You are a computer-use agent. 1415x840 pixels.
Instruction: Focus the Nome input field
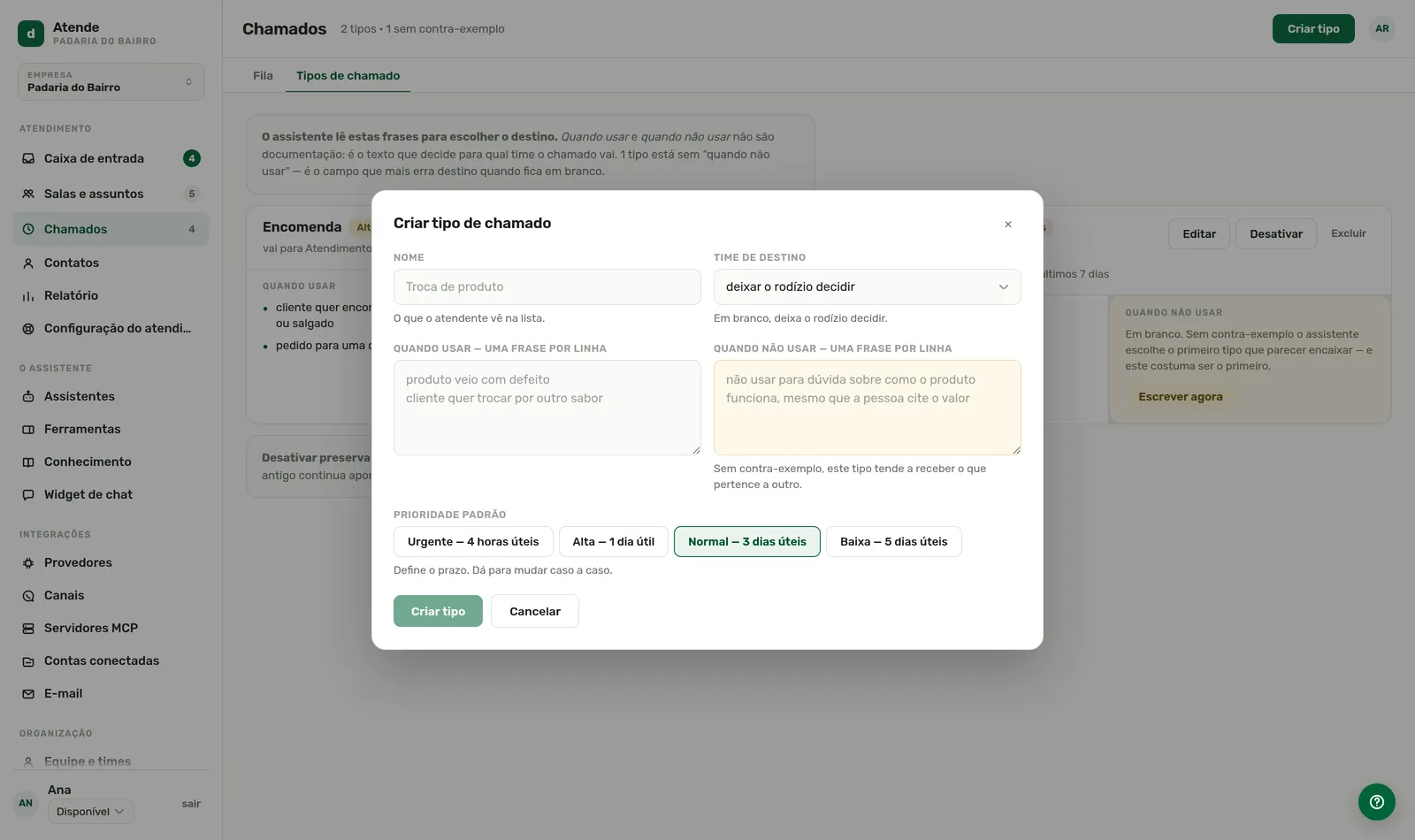[x=547, y=286]
